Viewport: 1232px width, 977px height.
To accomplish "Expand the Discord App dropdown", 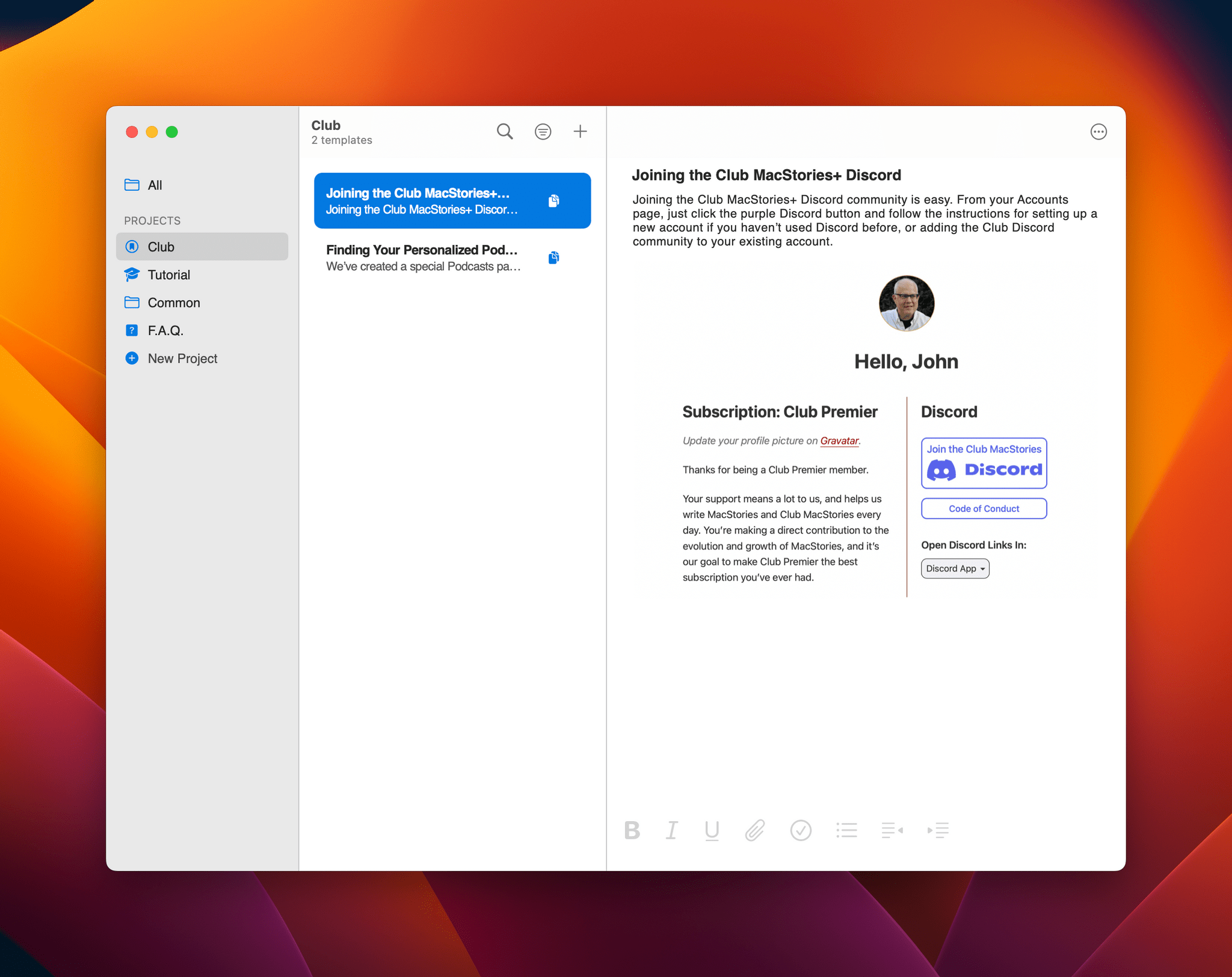I will pos(955,569).
